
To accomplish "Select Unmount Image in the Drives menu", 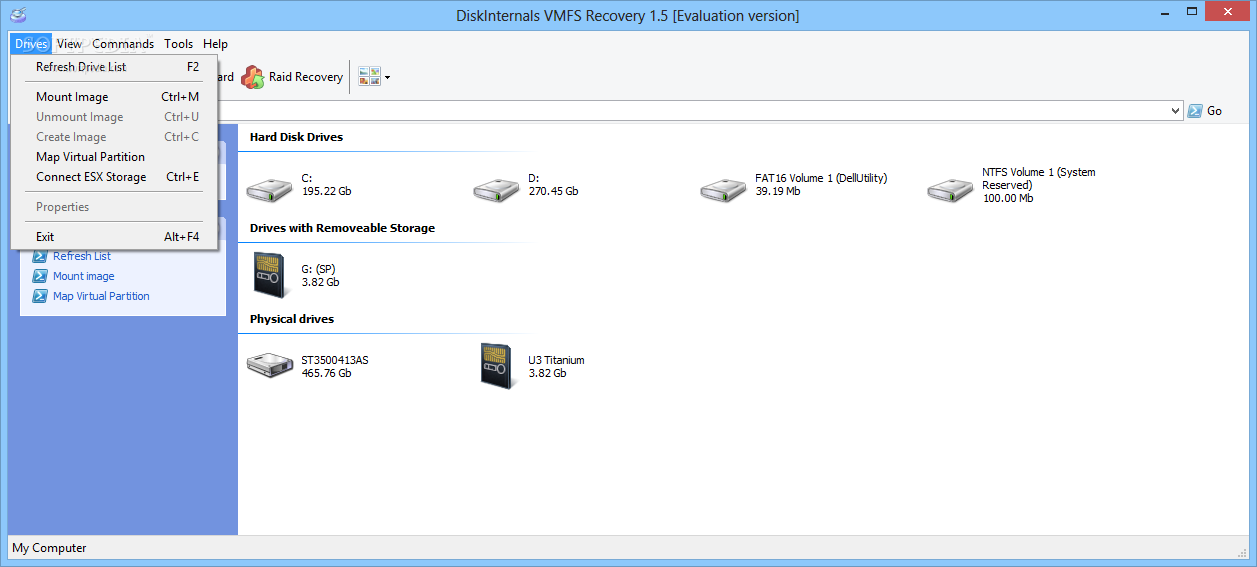I will click(x=114, y=117).
